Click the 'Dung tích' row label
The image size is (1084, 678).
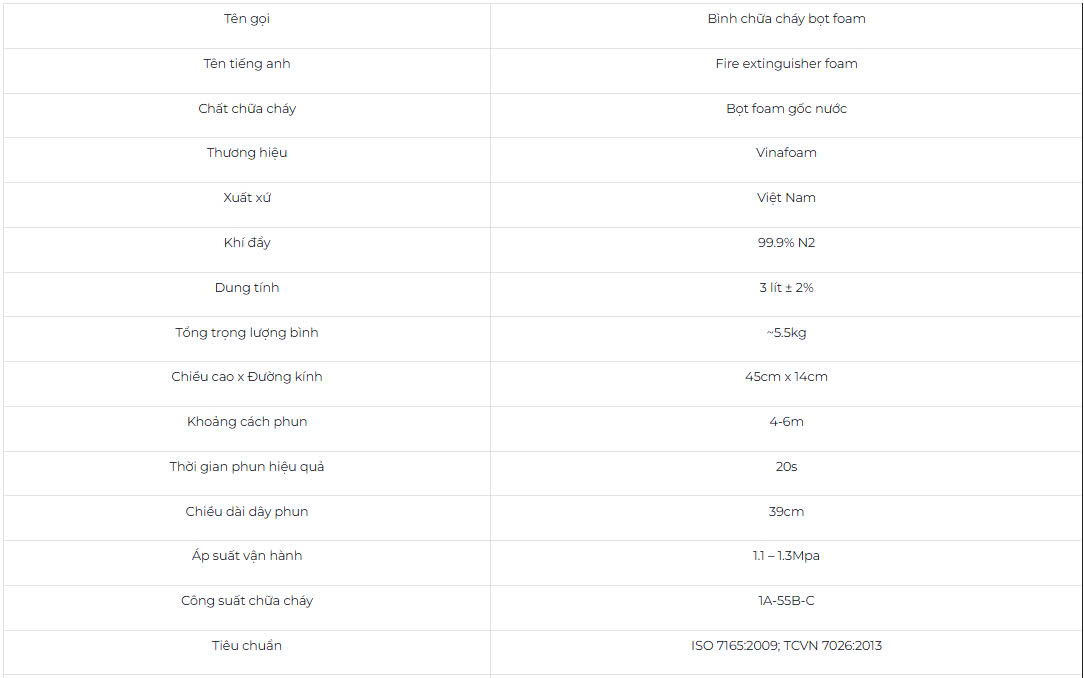[x=247, y=288]
